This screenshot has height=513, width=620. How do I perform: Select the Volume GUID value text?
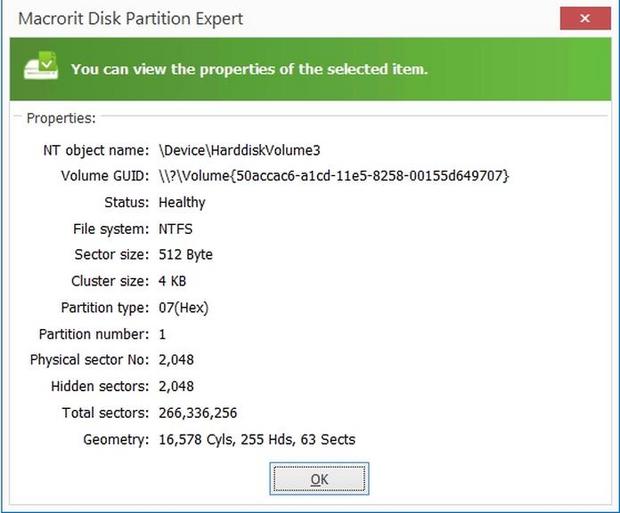[x=334, y=175]
